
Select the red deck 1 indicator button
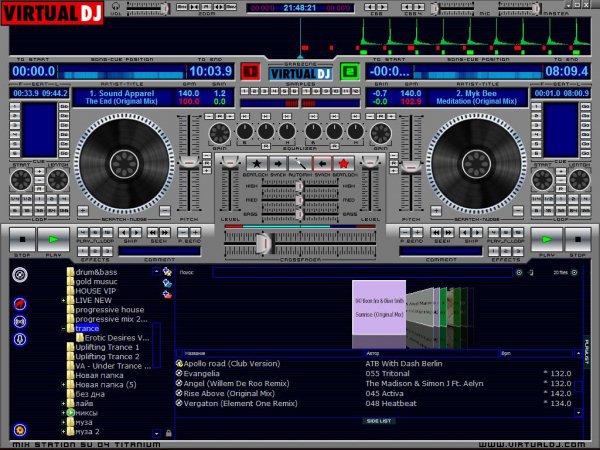(251, 72)
